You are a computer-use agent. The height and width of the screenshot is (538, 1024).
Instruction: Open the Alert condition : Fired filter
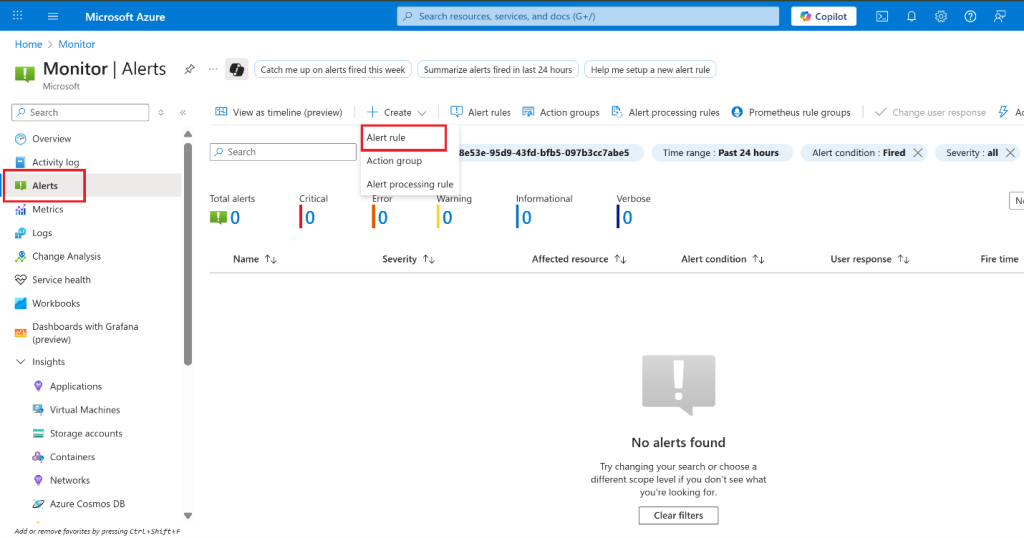pyautogui.click(x=858, y=153)
